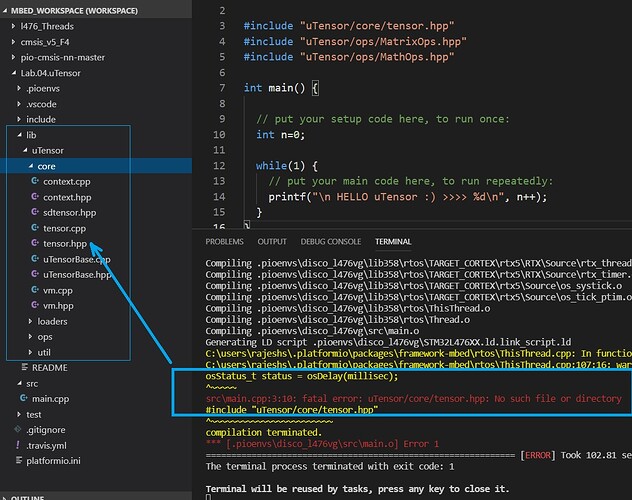
Task: Open uTensorBase.hpp file
Action: click(77, 275)
